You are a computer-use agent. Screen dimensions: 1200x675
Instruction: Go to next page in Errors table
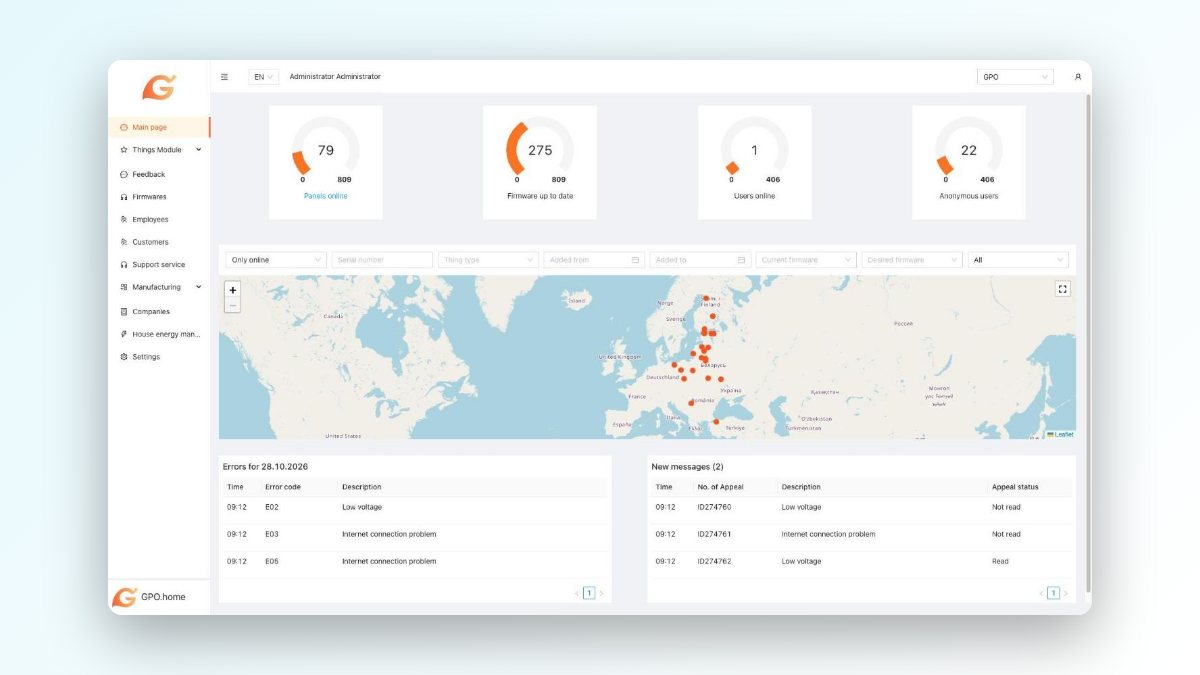click(601, 593)
